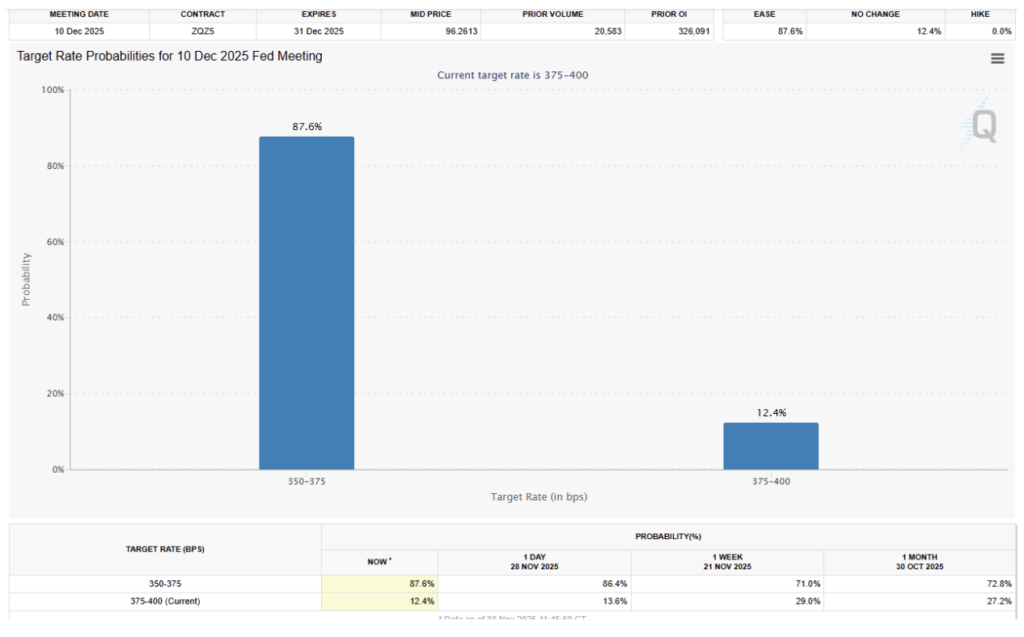
Task: Click the ZQZ5 contract cell
Action: point(203,32)
